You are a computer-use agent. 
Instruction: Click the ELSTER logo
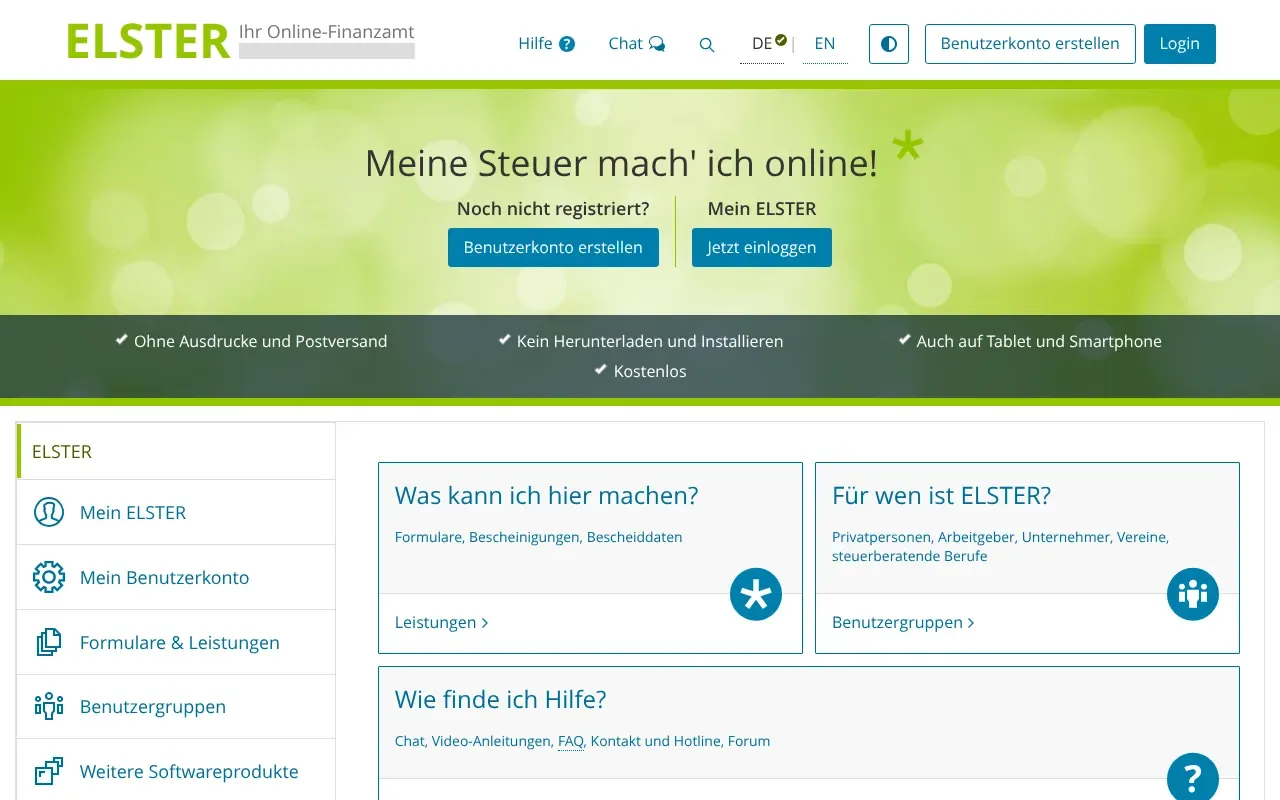click(x=146, y=40)
